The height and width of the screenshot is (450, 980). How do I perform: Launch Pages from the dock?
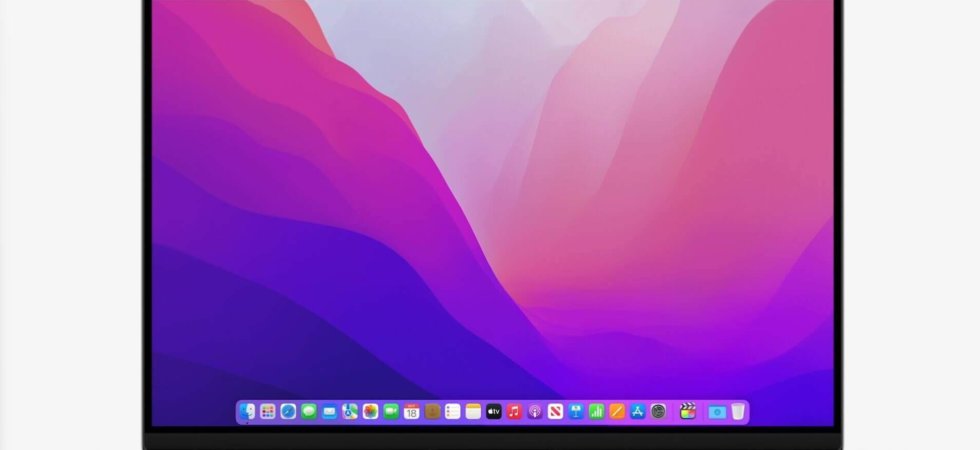(x=617, y=411)
